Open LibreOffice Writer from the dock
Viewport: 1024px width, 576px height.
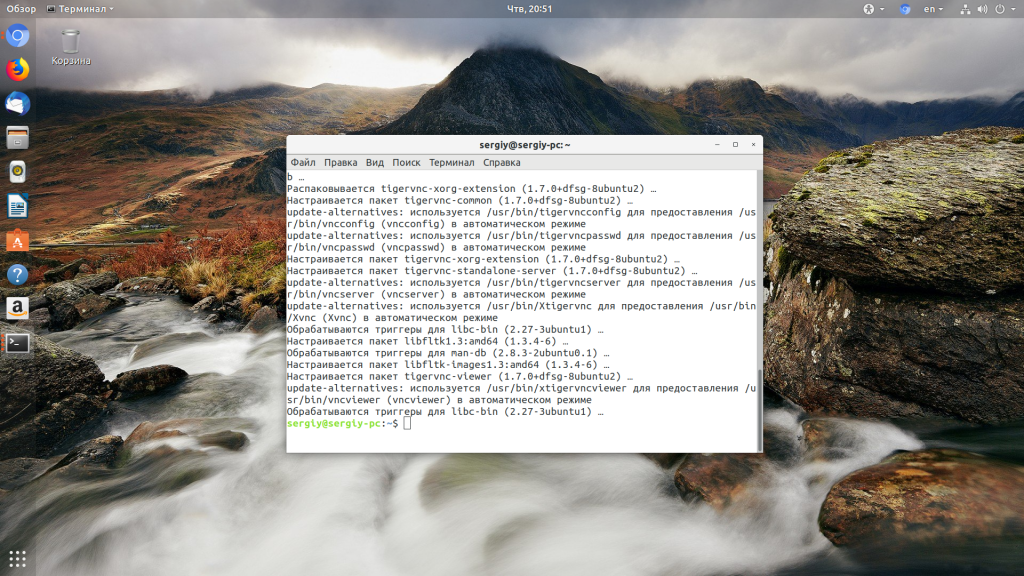tap(17, 207)
